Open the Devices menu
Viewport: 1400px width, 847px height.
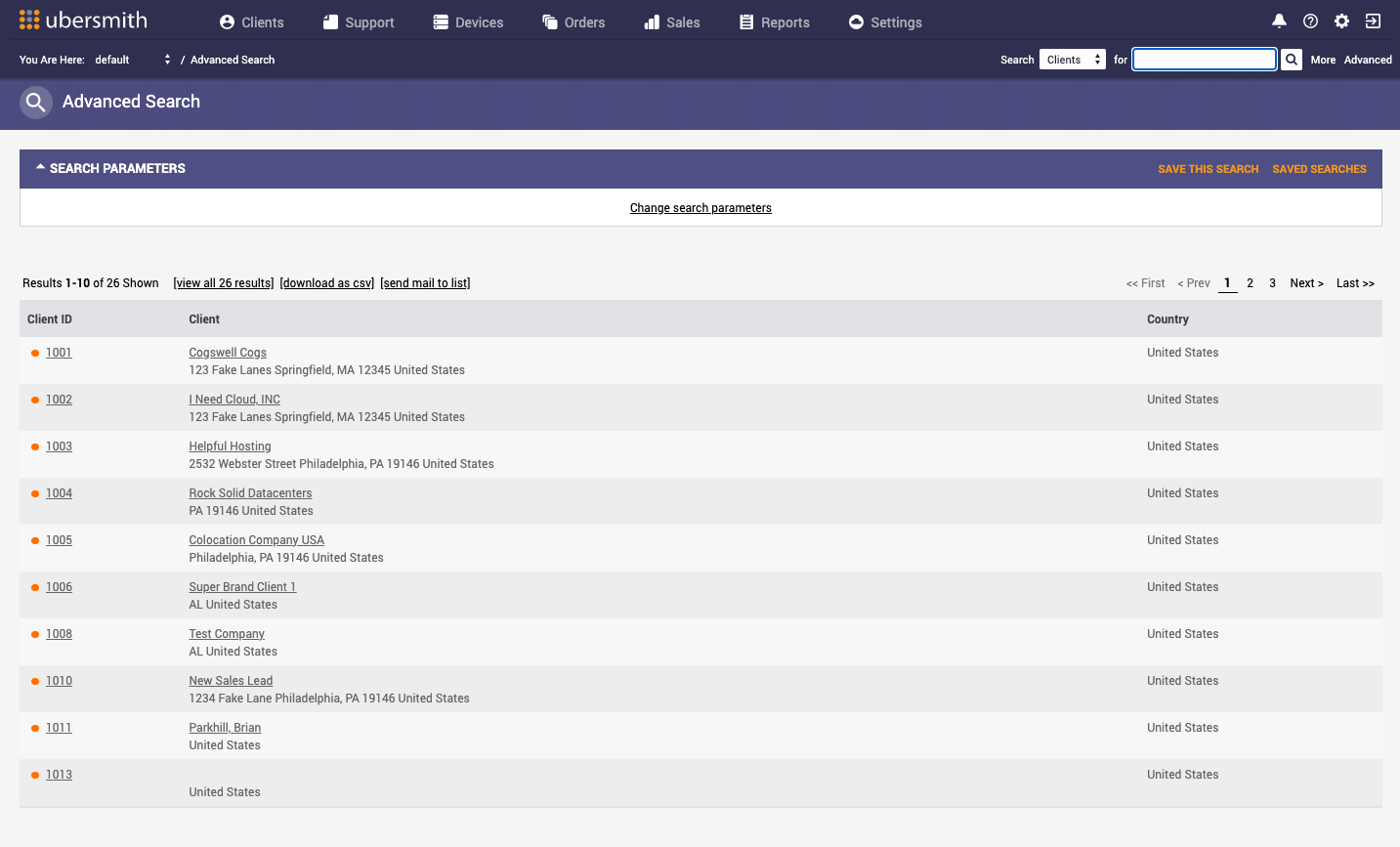pyautogui.click(x=468, y=22)
